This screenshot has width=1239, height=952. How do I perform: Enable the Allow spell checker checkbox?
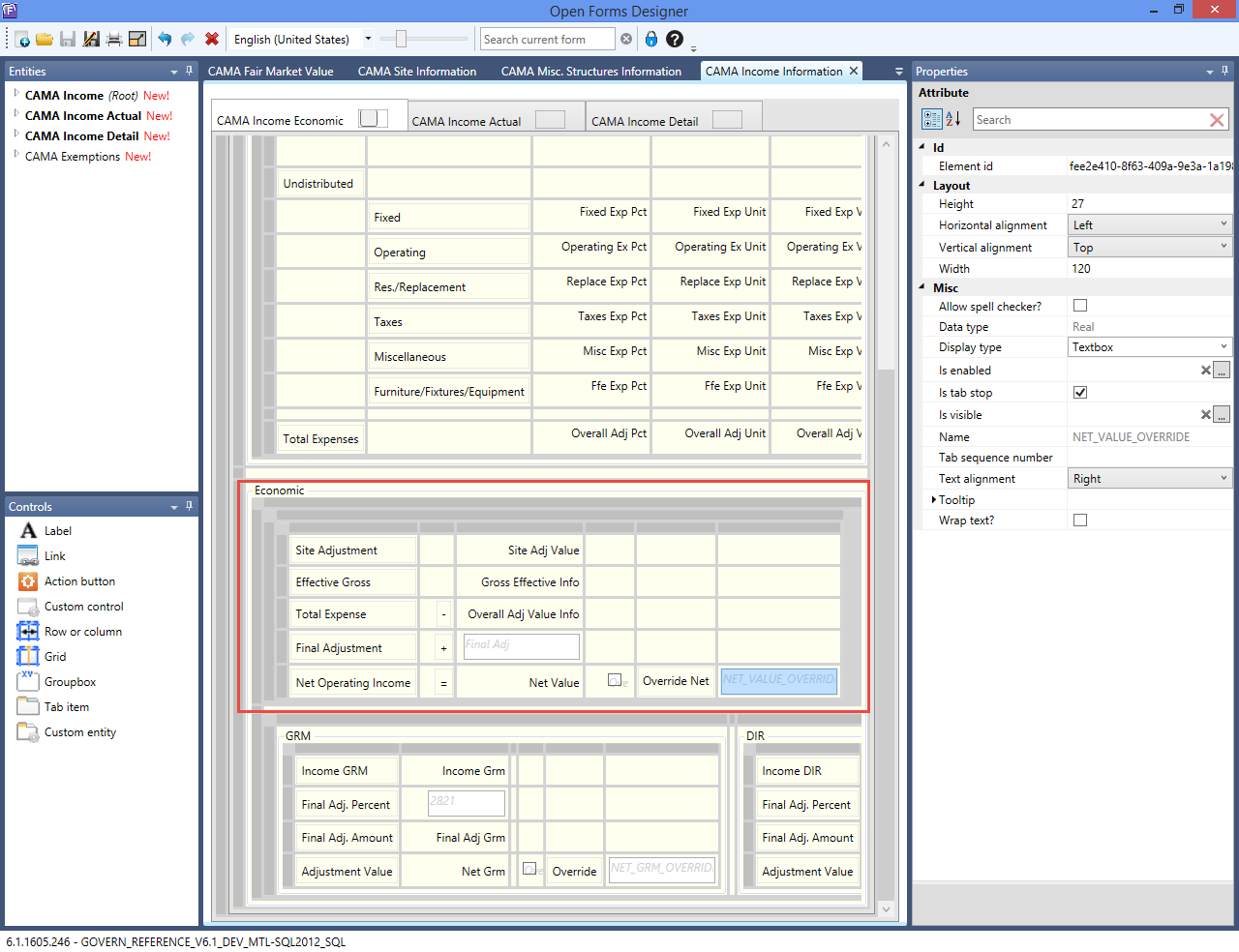click(x=1080, y=306)
